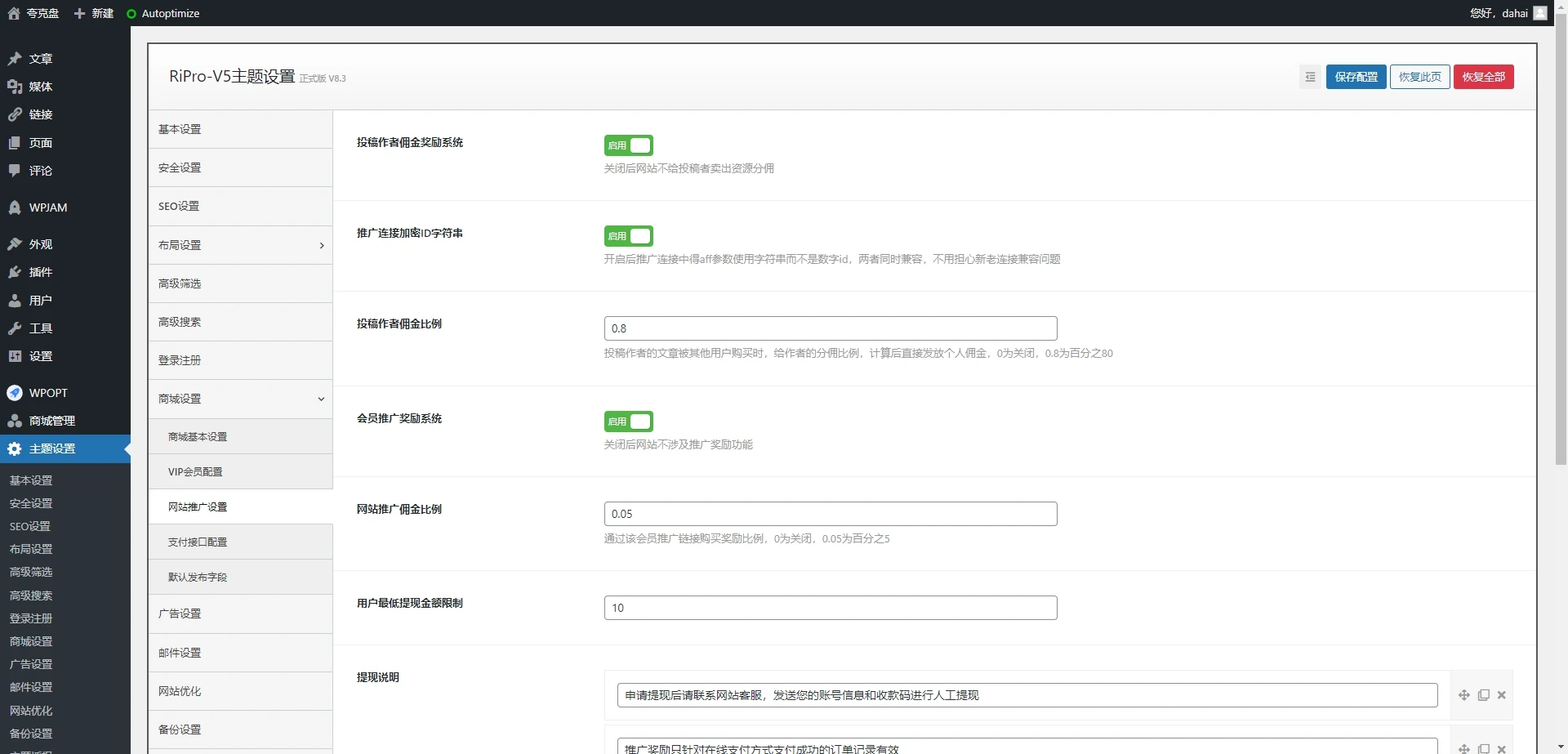Click the WPJAM rocket icon
1568x754 pixels.
[15, 207]
